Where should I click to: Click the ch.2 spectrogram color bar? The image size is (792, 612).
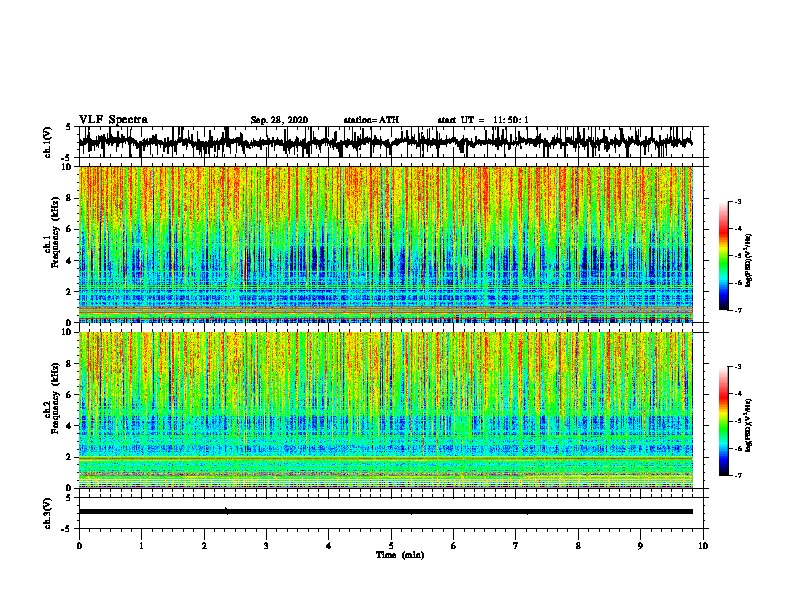[724, 421]
